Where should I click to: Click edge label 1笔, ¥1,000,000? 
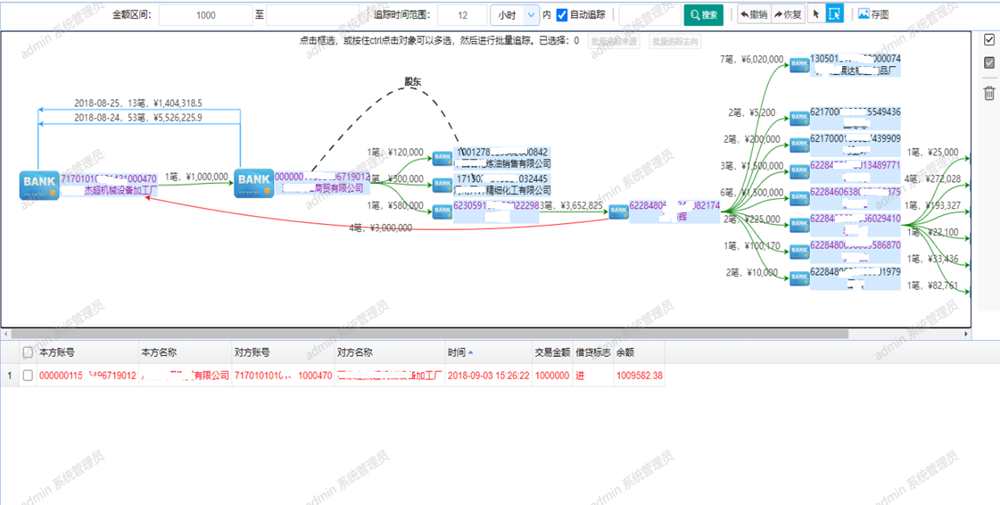(196, 177)
